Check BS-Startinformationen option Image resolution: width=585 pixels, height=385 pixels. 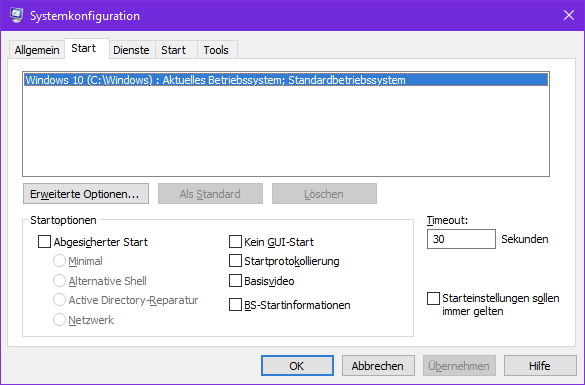(235, 305)
